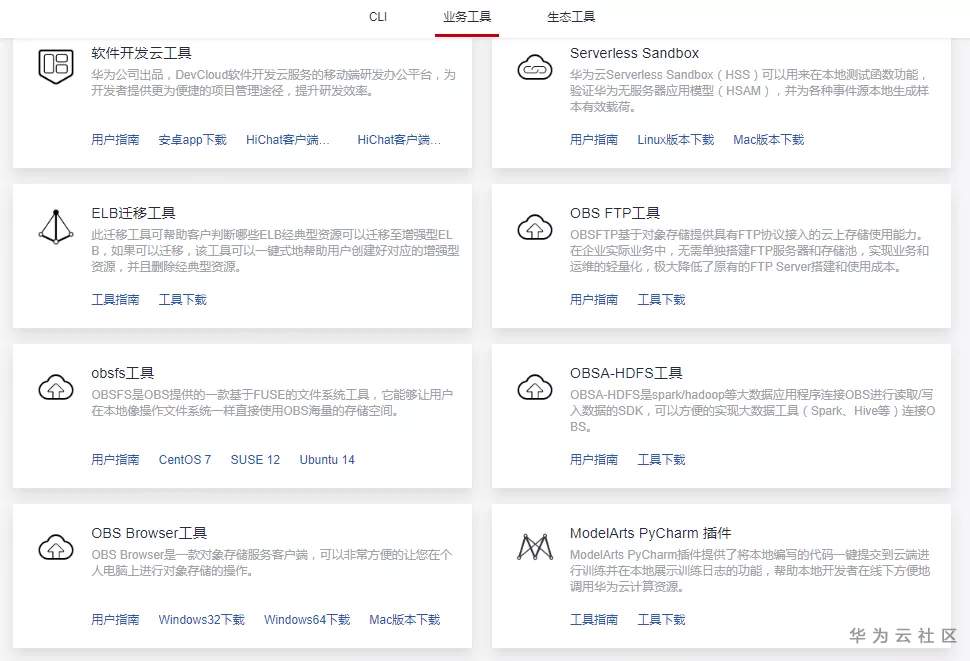
Task: Open 用户指南 for 软件开发云工具
Action: [115, 140]
